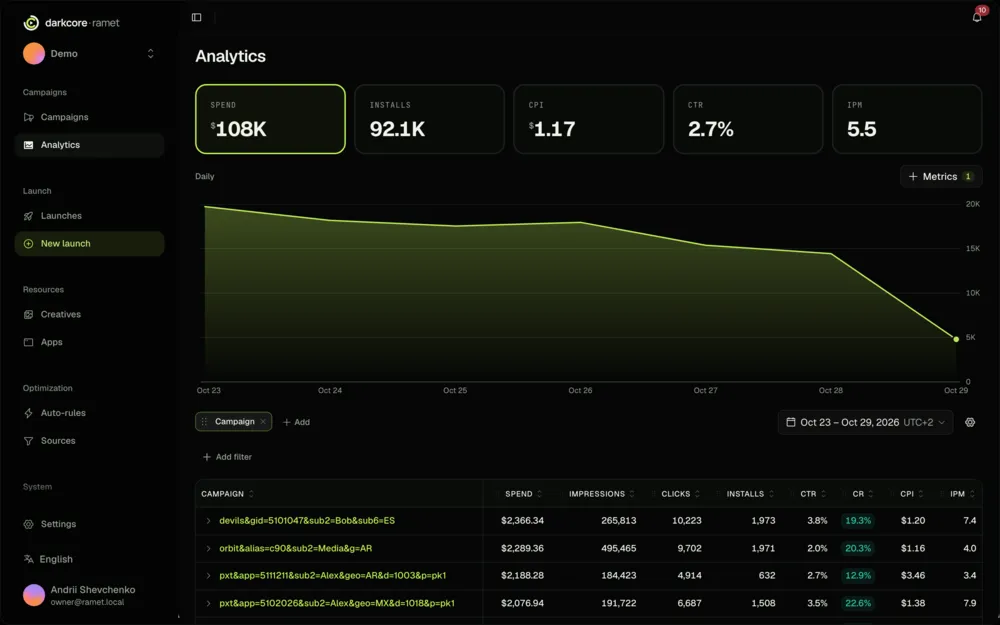Image resolution: width=1000 pixels, height=625 pixels.
Task: Click the Metrics button
Action: click(941, 177)
